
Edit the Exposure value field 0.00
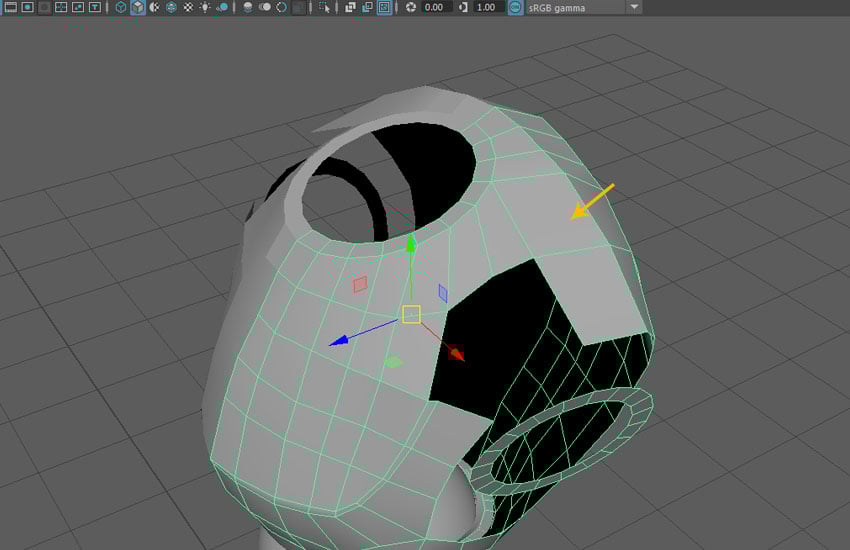(x=436, y=7)
